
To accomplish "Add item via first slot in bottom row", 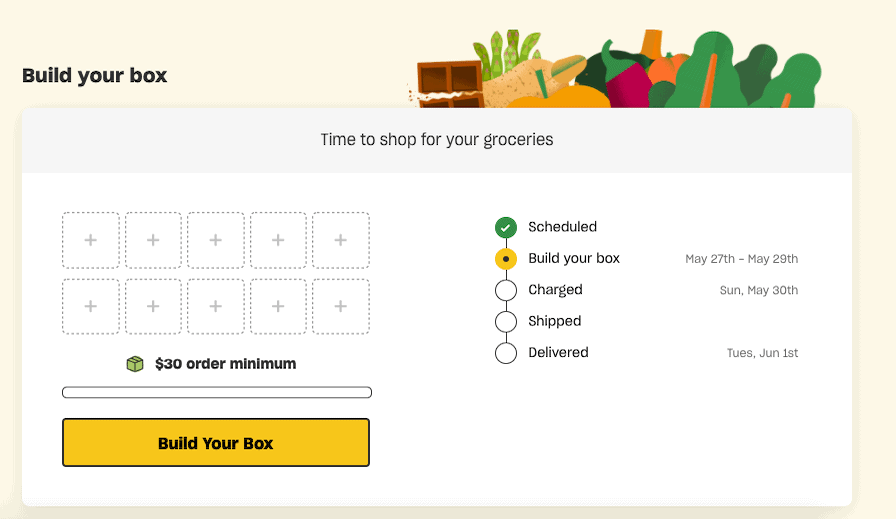I will [x=90, y=306].
